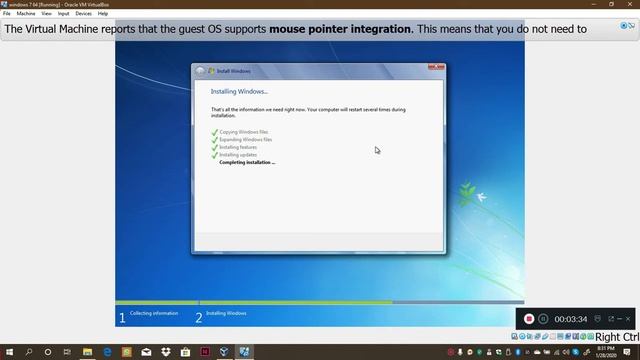The height and width of the screenshot is (360, 640).
Task: Click 'Completing installation ...' step text
Action: (247, 162)
